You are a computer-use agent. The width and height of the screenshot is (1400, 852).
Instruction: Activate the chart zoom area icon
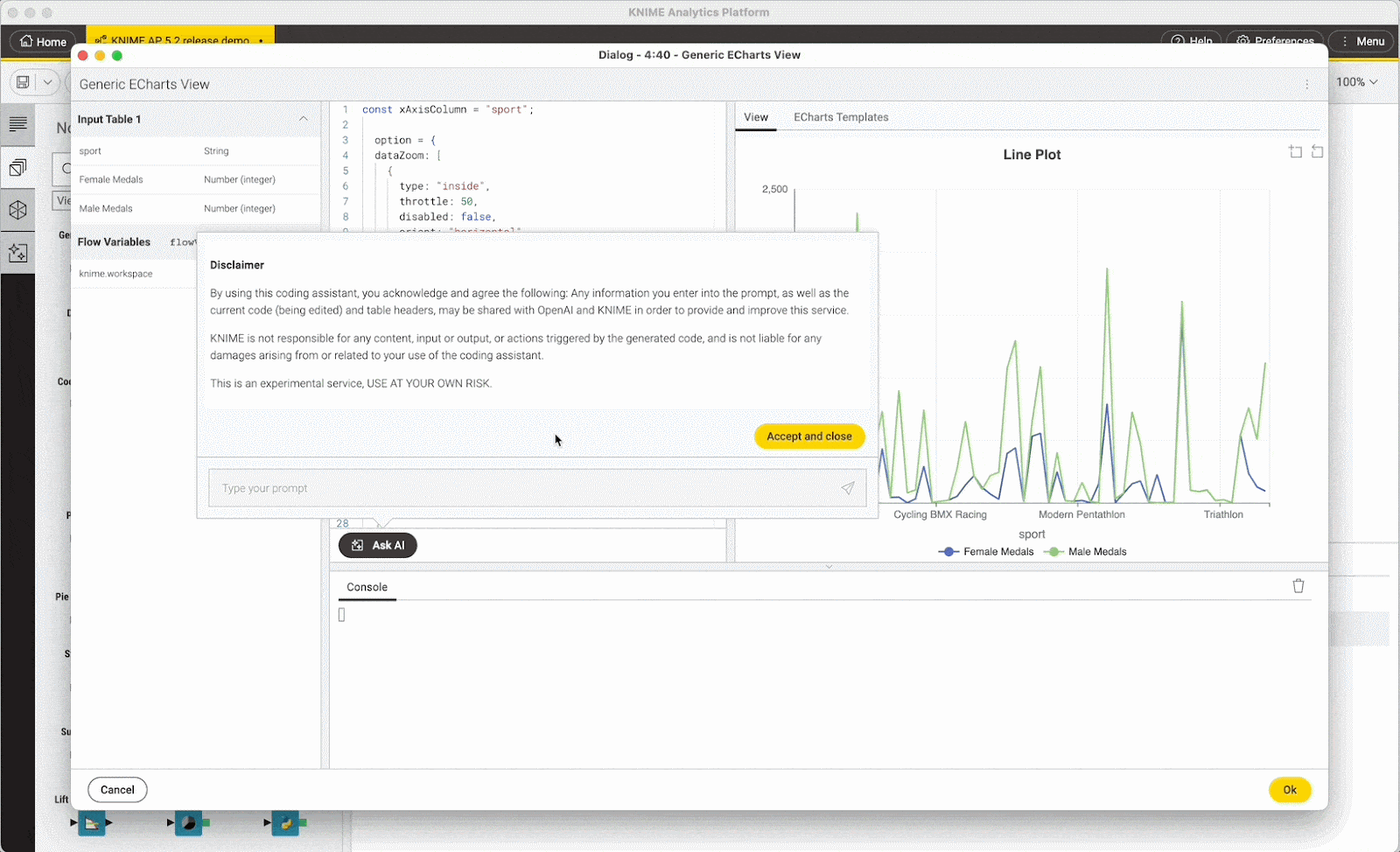[x=1295, y=152]
